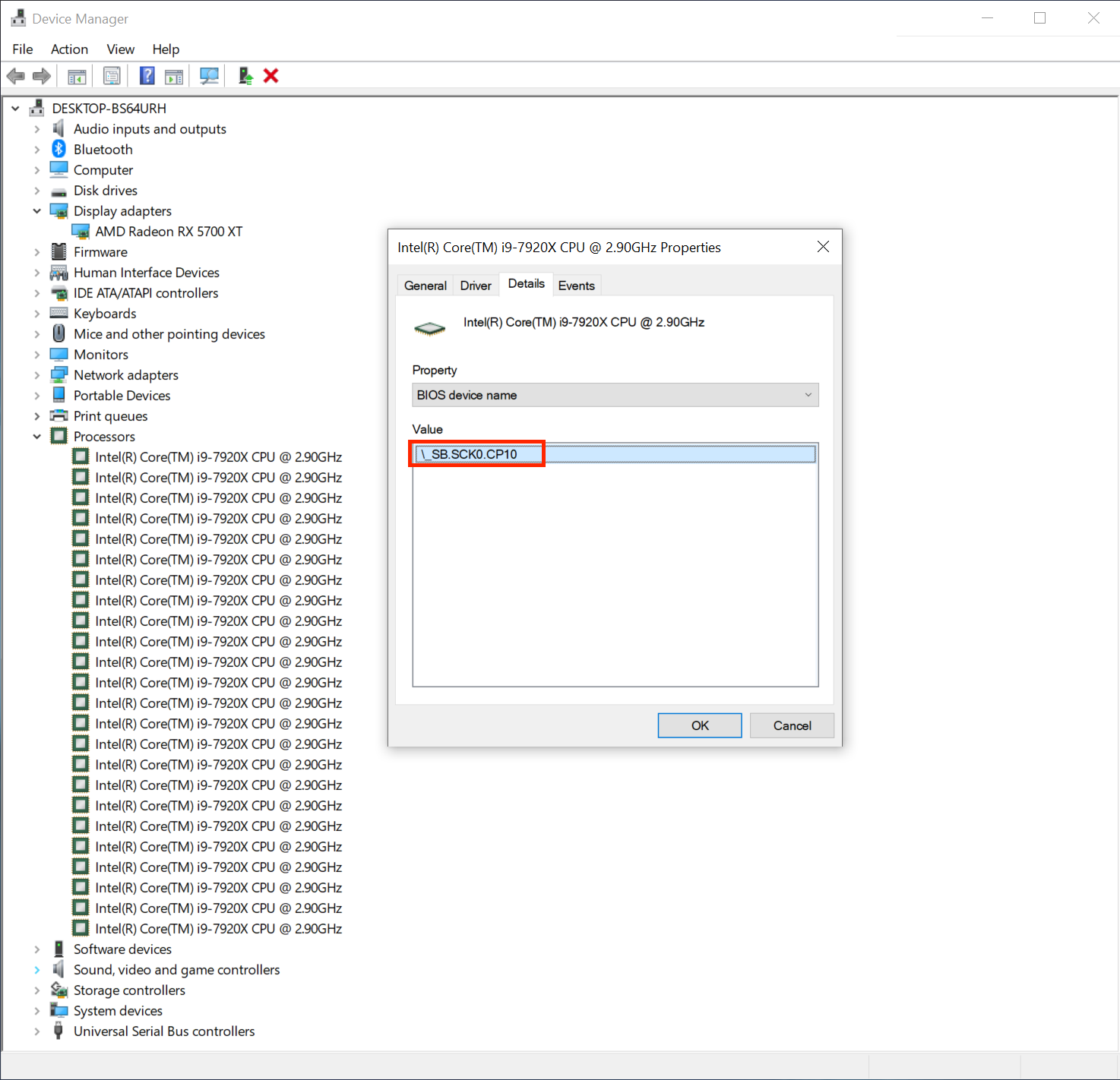Click Show/Hide Console Tree toolbar icon

[77, 76]
